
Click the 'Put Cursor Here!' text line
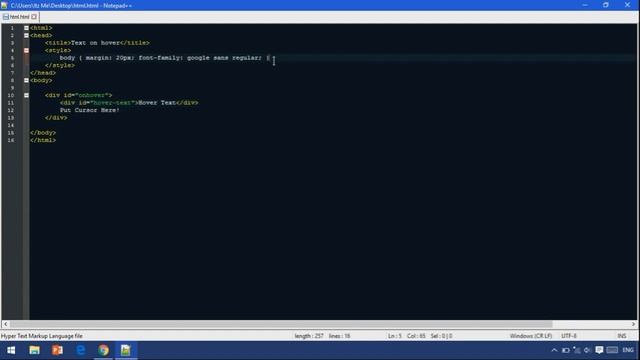click(90, 110)
